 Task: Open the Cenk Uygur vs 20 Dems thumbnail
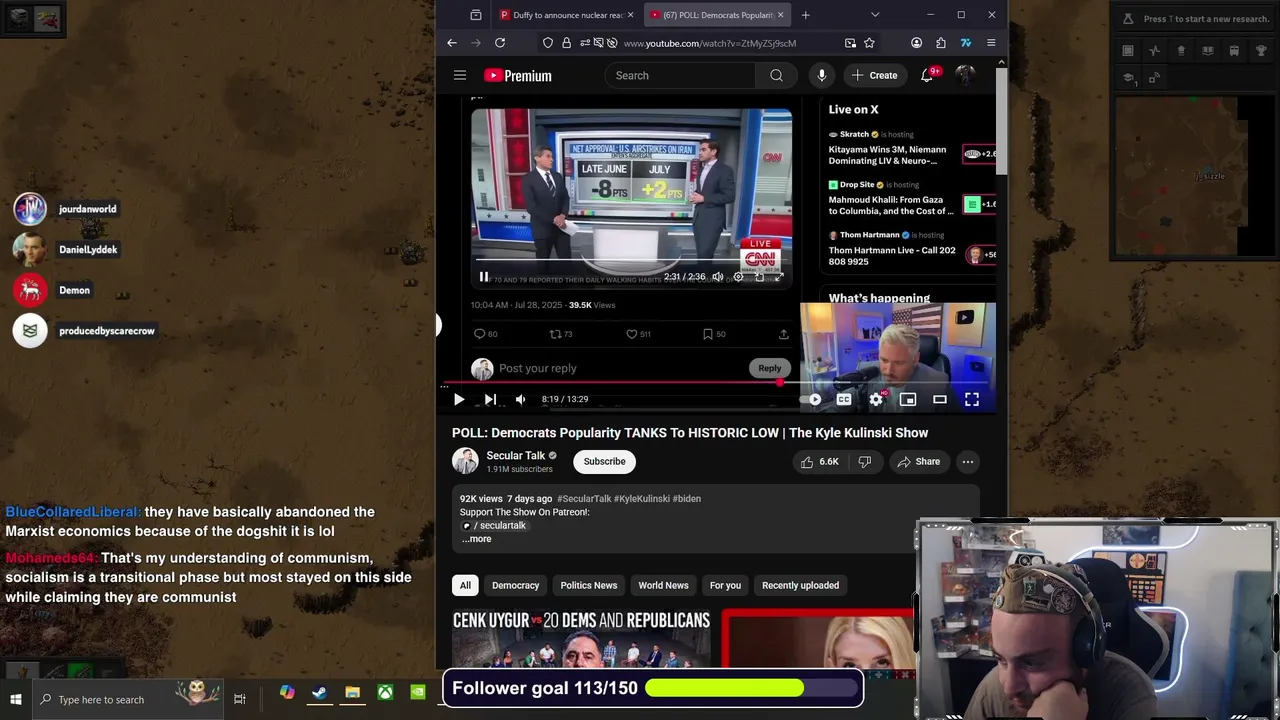(581, 638)
